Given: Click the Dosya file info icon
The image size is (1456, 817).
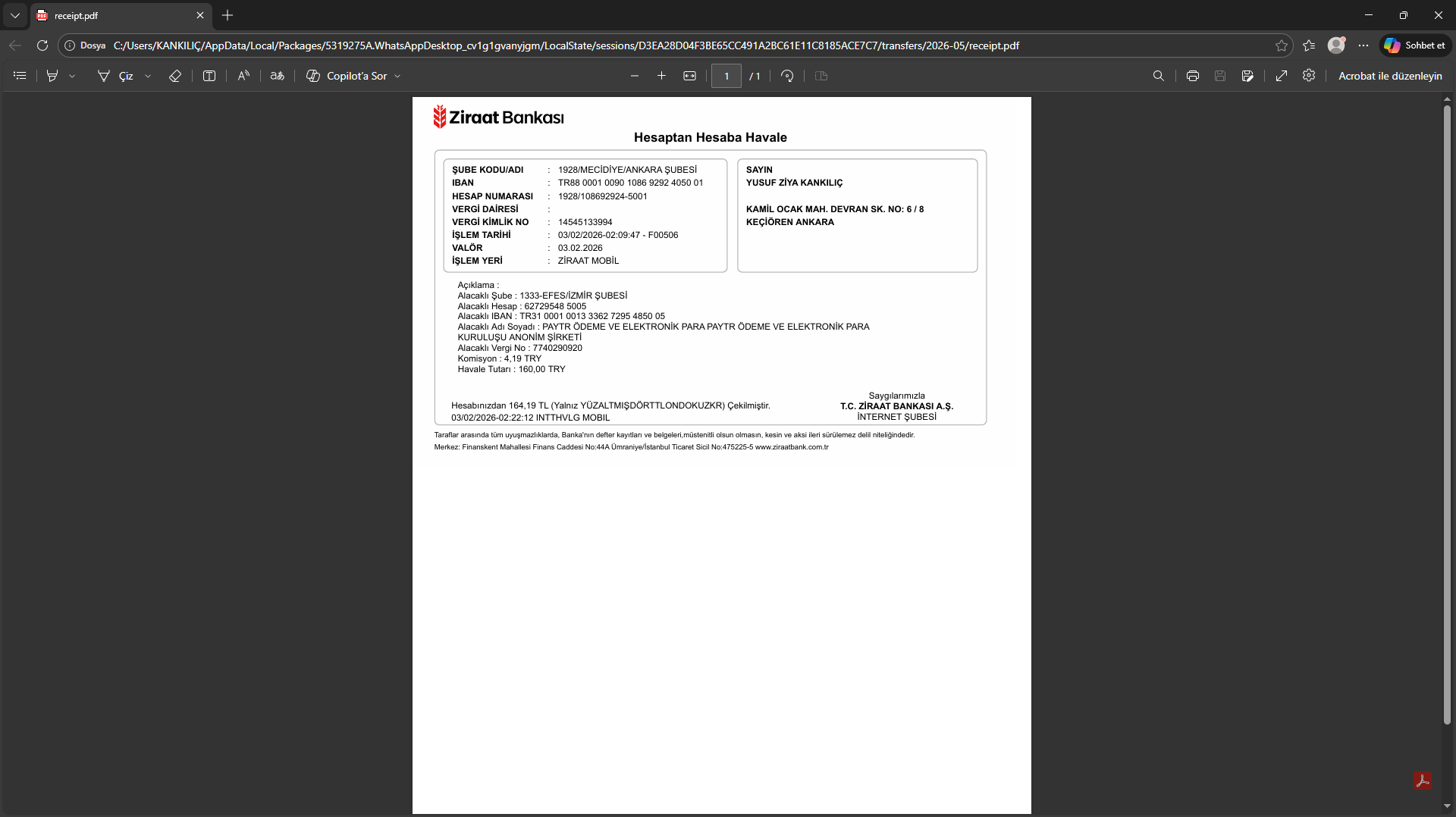Looking at the screenshot, I should click(x=70, y=45).
